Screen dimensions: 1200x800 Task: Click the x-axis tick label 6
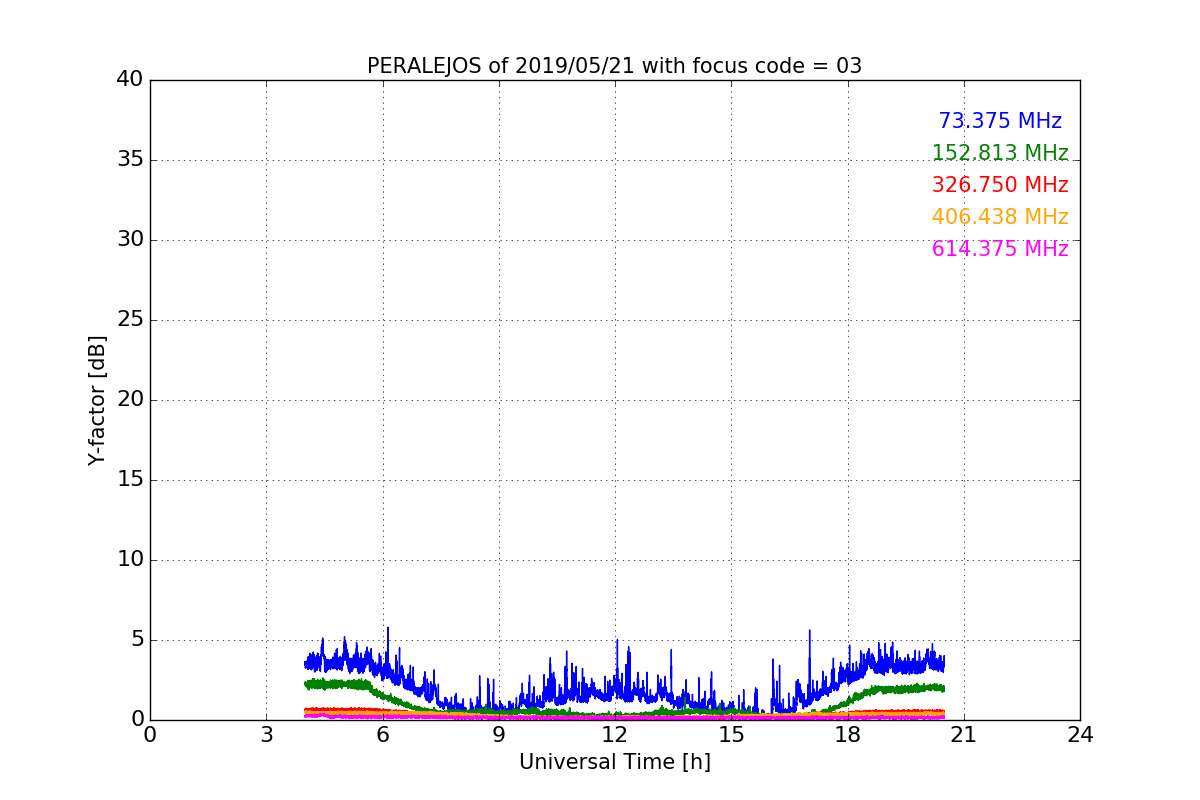tap(382, 735)
